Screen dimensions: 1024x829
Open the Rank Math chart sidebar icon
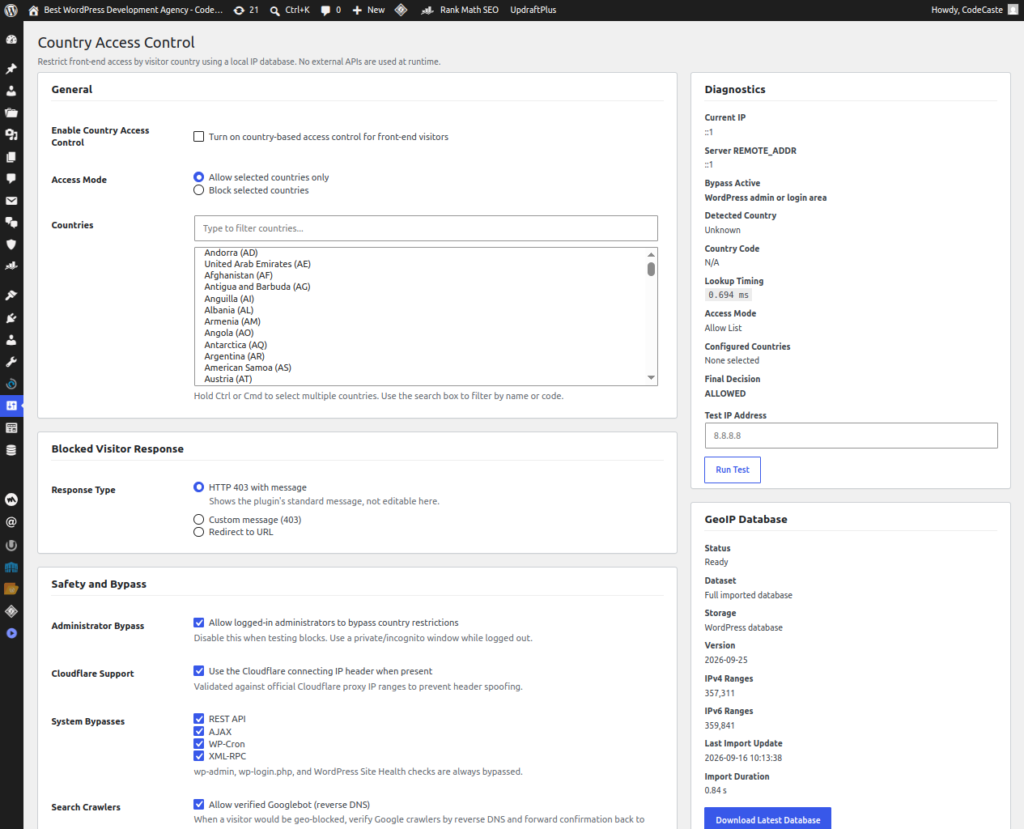coord(11,267)
